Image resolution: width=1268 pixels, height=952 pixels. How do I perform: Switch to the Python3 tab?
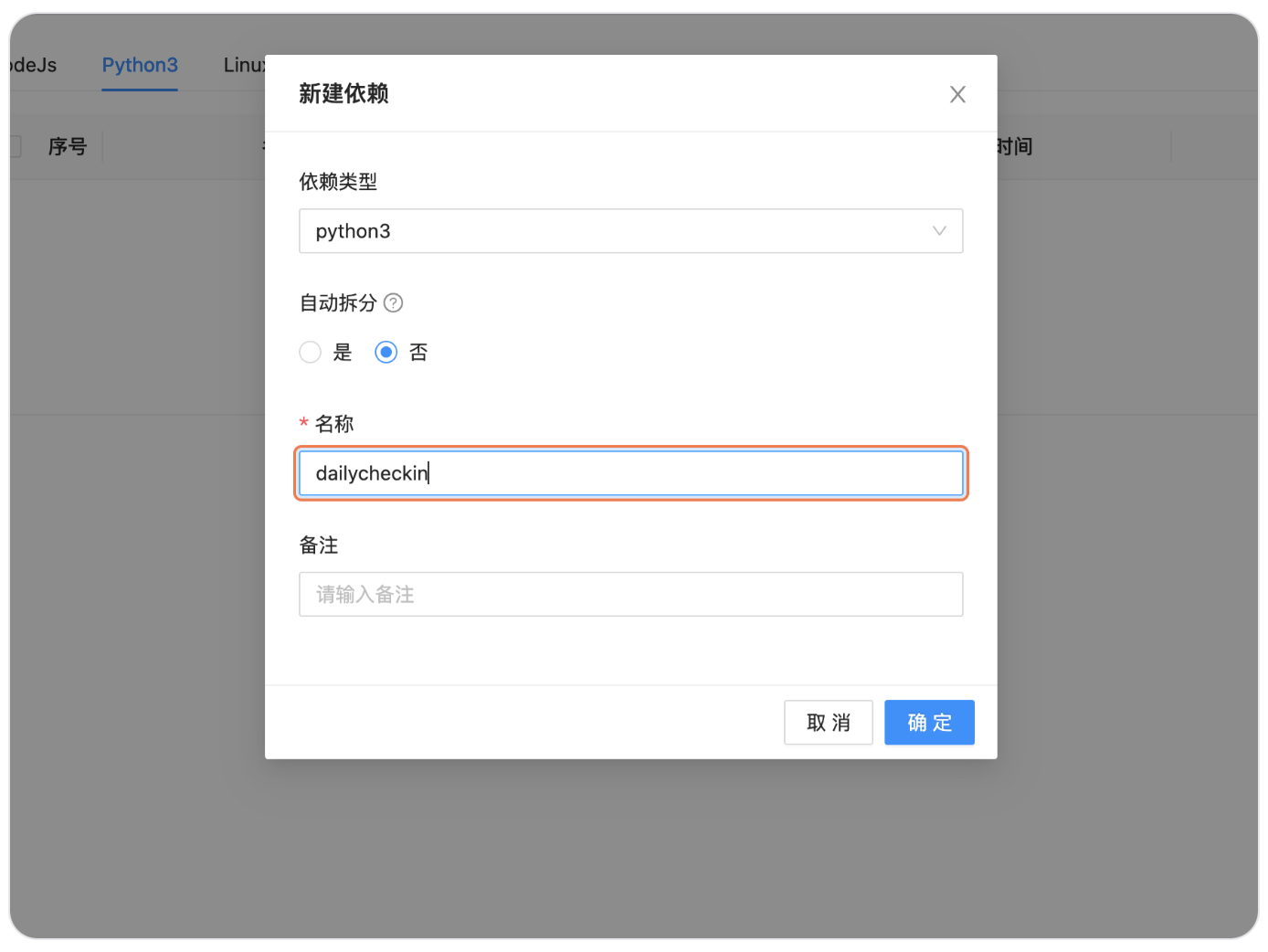pyautogui.click(x=140, y=65)
